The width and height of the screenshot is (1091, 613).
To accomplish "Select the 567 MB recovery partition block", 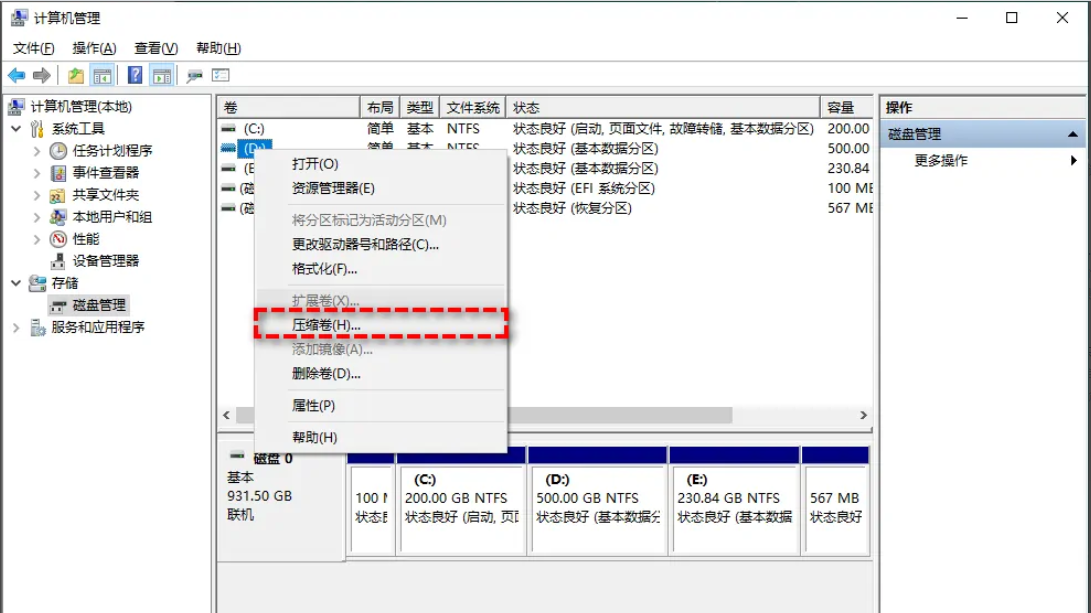I will click(x=836, y=509).
